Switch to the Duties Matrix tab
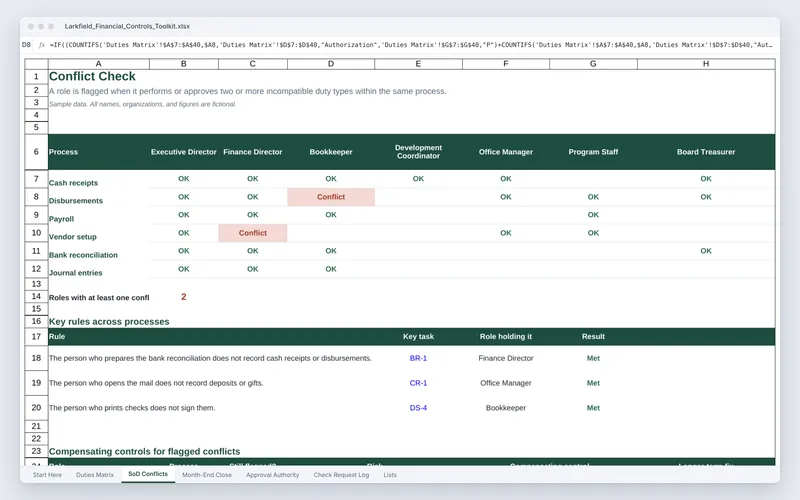Image resolution: width=800 pixels, height=500 pixels. coord(95,474)
